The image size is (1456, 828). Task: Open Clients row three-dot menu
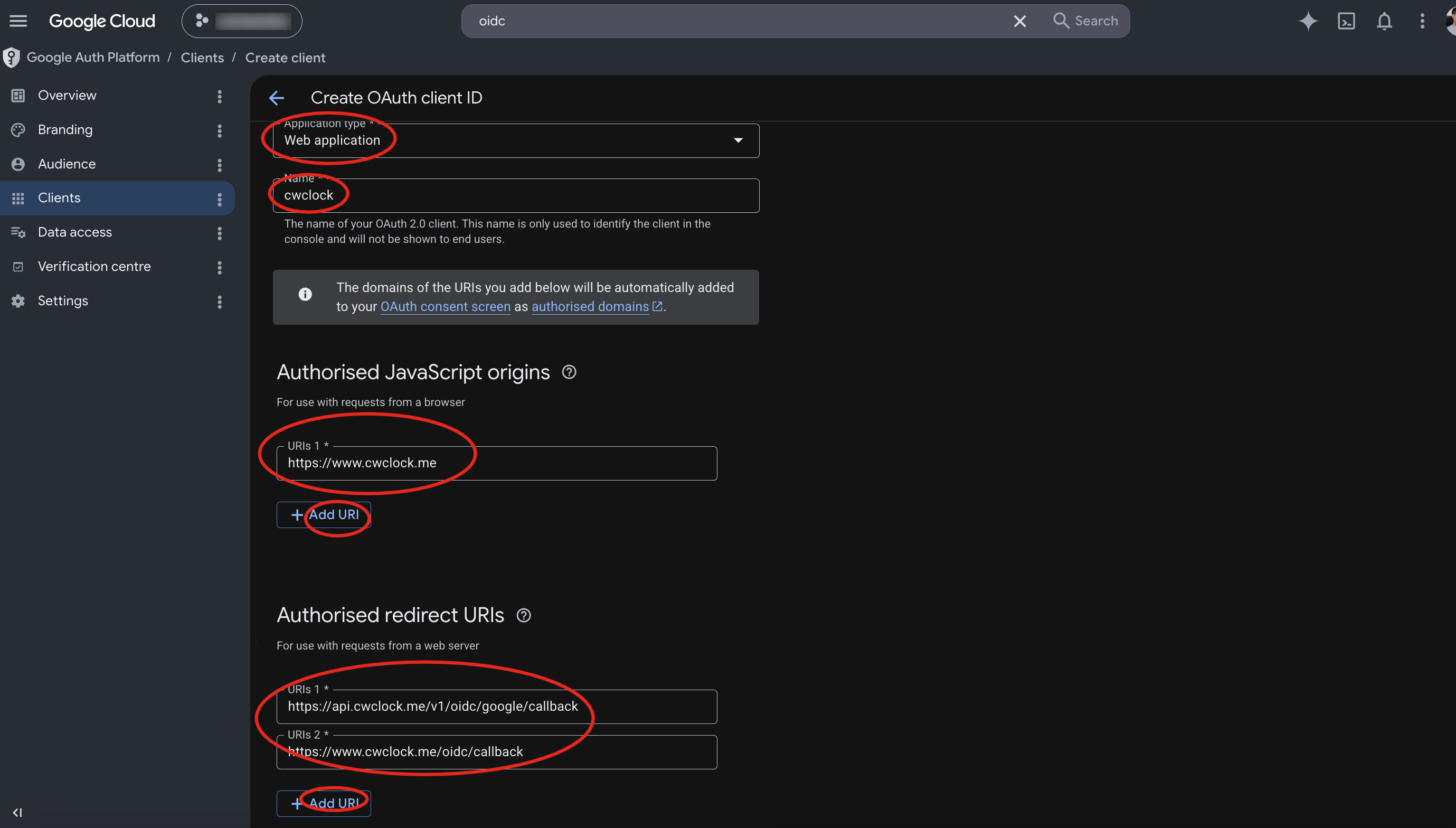click(x=220, y=199)
